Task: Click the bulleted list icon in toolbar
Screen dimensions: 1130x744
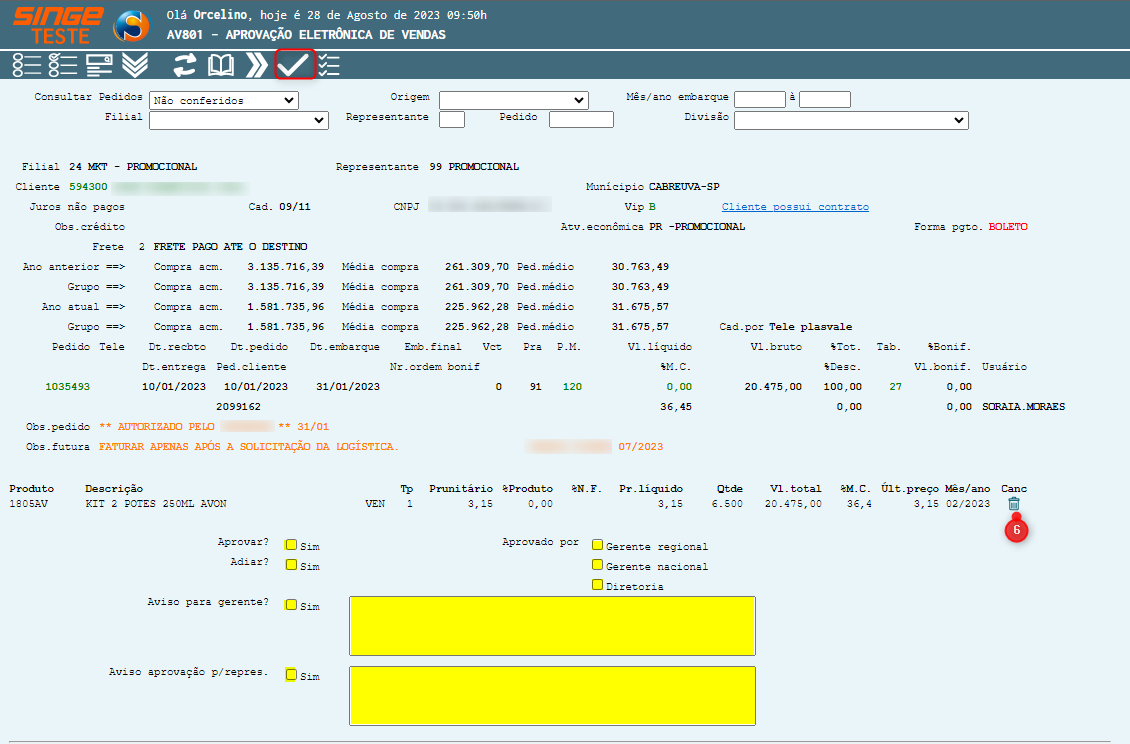Action: point(27,65)
